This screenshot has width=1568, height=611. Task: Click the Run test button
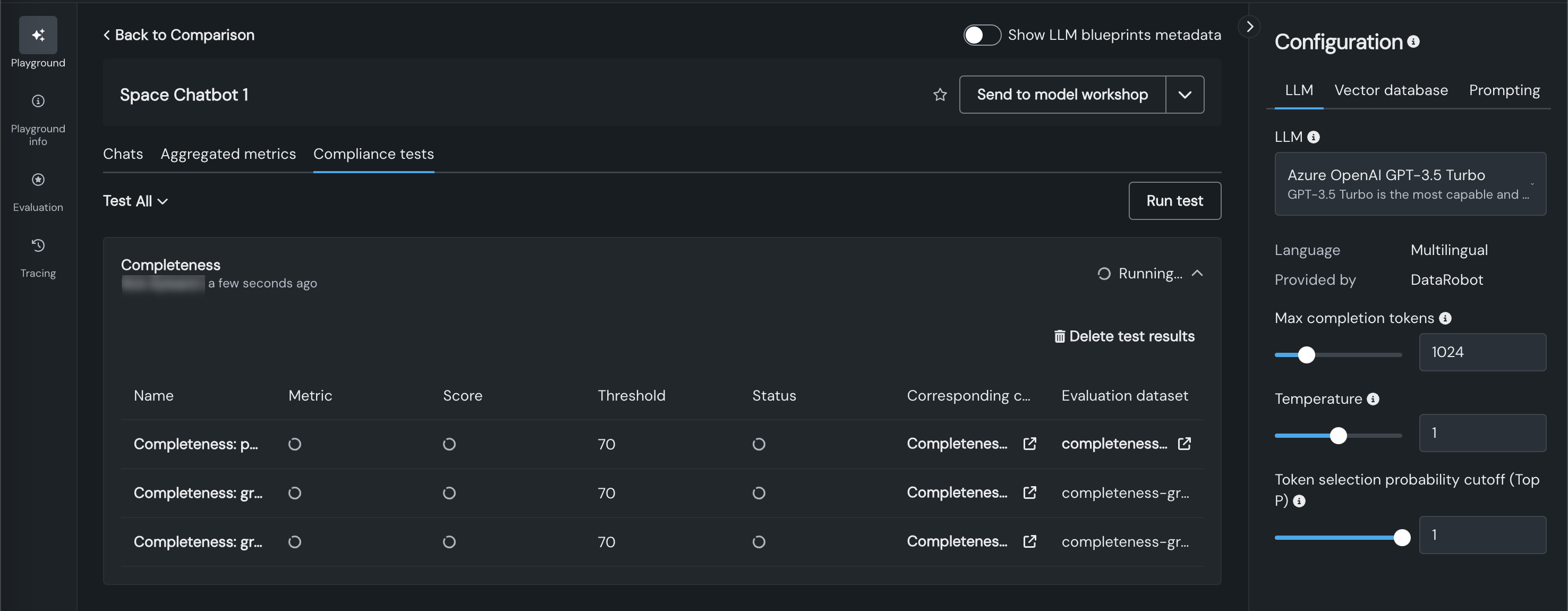coord(1174,201)
